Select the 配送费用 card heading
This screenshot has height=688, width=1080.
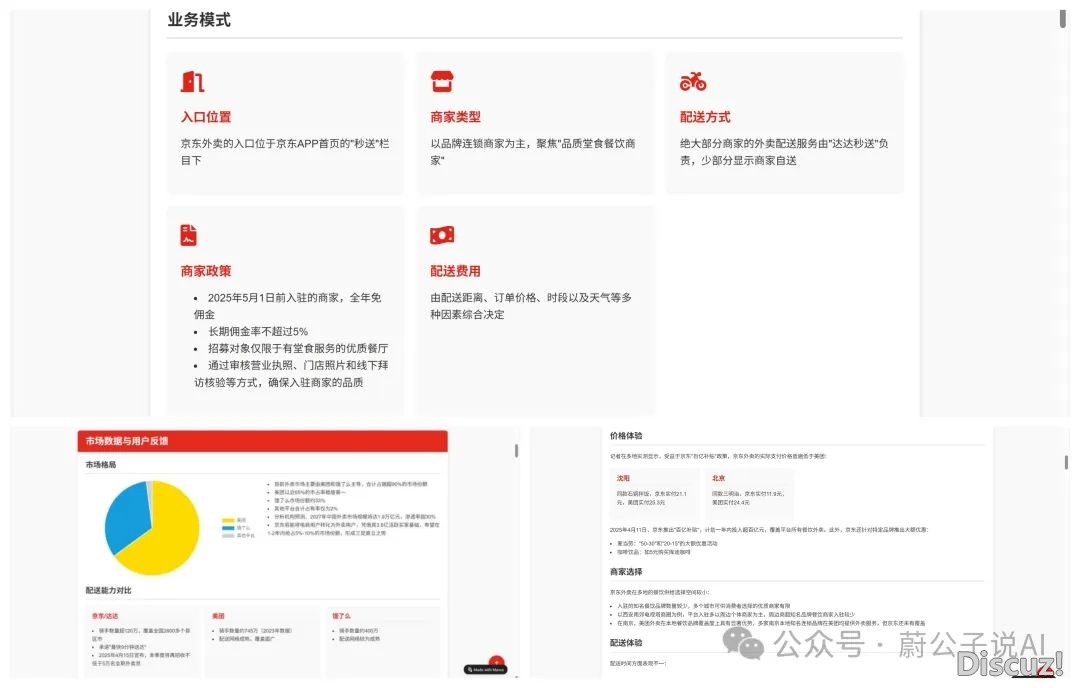point(455,271)
